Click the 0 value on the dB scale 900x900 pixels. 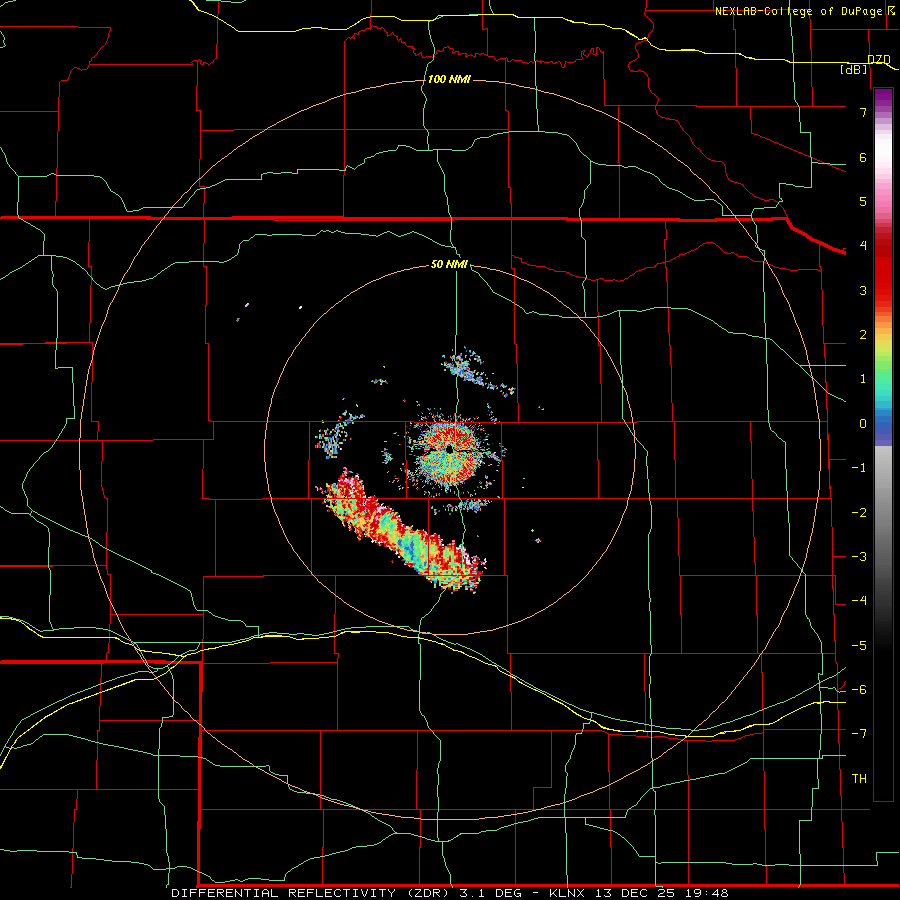click(863, 424)
